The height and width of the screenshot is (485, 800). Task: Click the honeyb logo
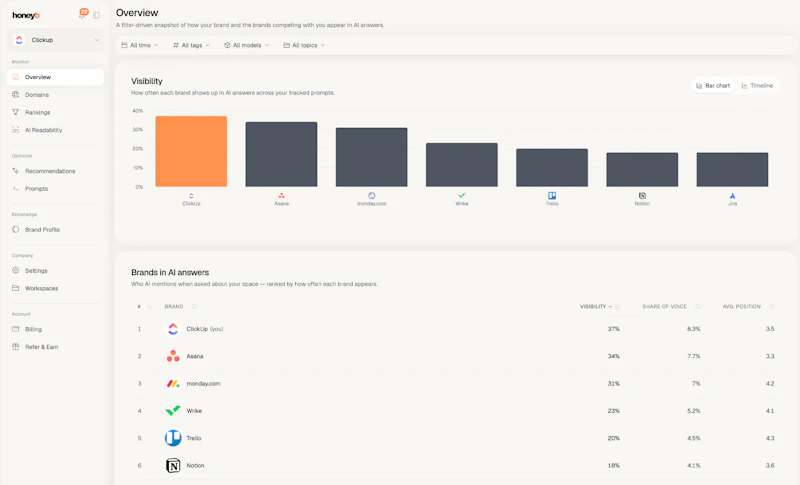(x=26, y=15)
